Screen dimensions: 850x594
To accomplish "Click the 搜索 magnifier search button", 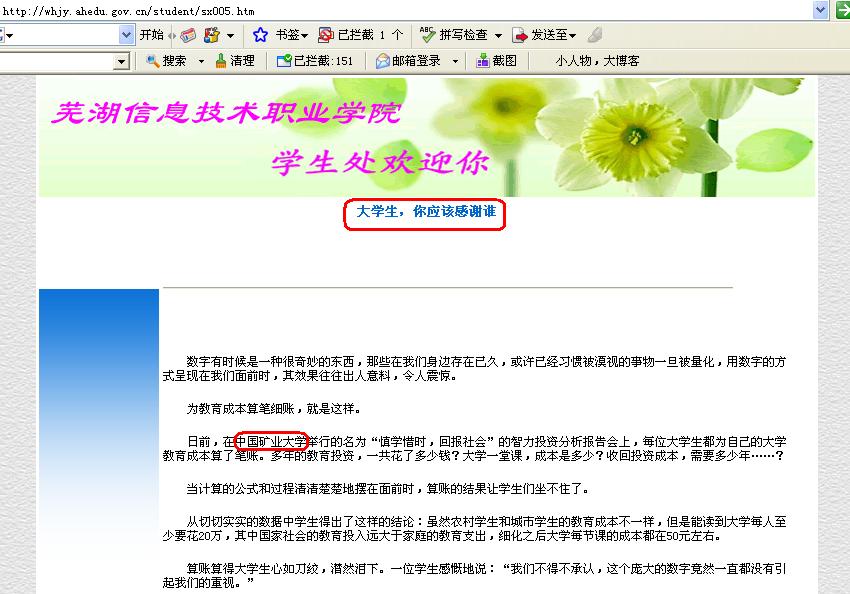I will [166, 61].
